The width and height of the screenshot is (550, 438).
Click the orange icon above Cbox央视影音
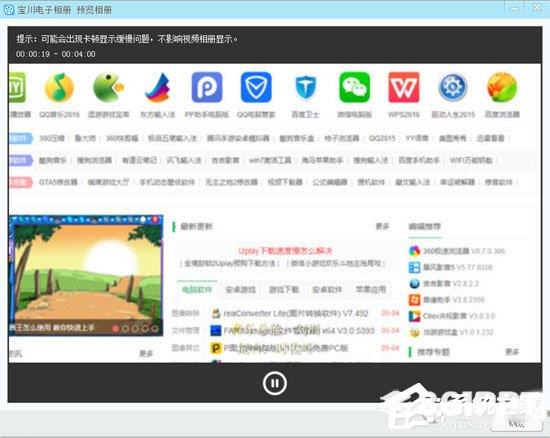(414, 300)
